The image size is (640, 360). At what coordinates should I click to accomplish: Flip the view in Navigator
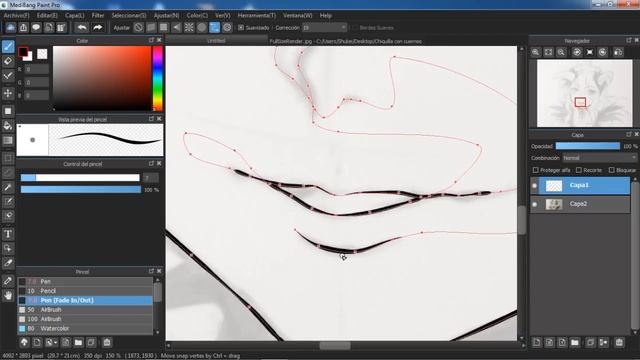618,52
